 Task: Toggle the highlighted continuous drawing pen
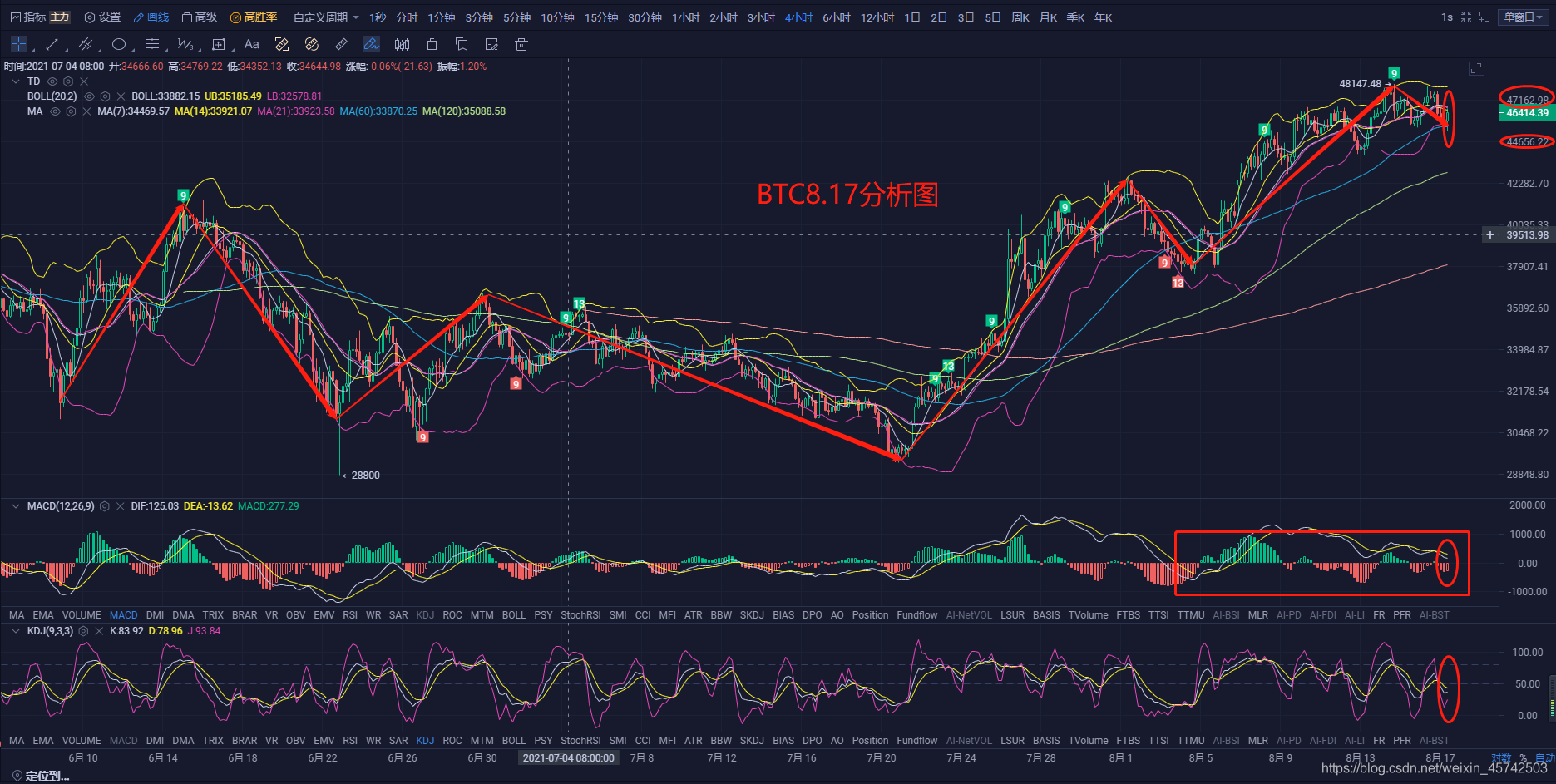click(372, 44)
